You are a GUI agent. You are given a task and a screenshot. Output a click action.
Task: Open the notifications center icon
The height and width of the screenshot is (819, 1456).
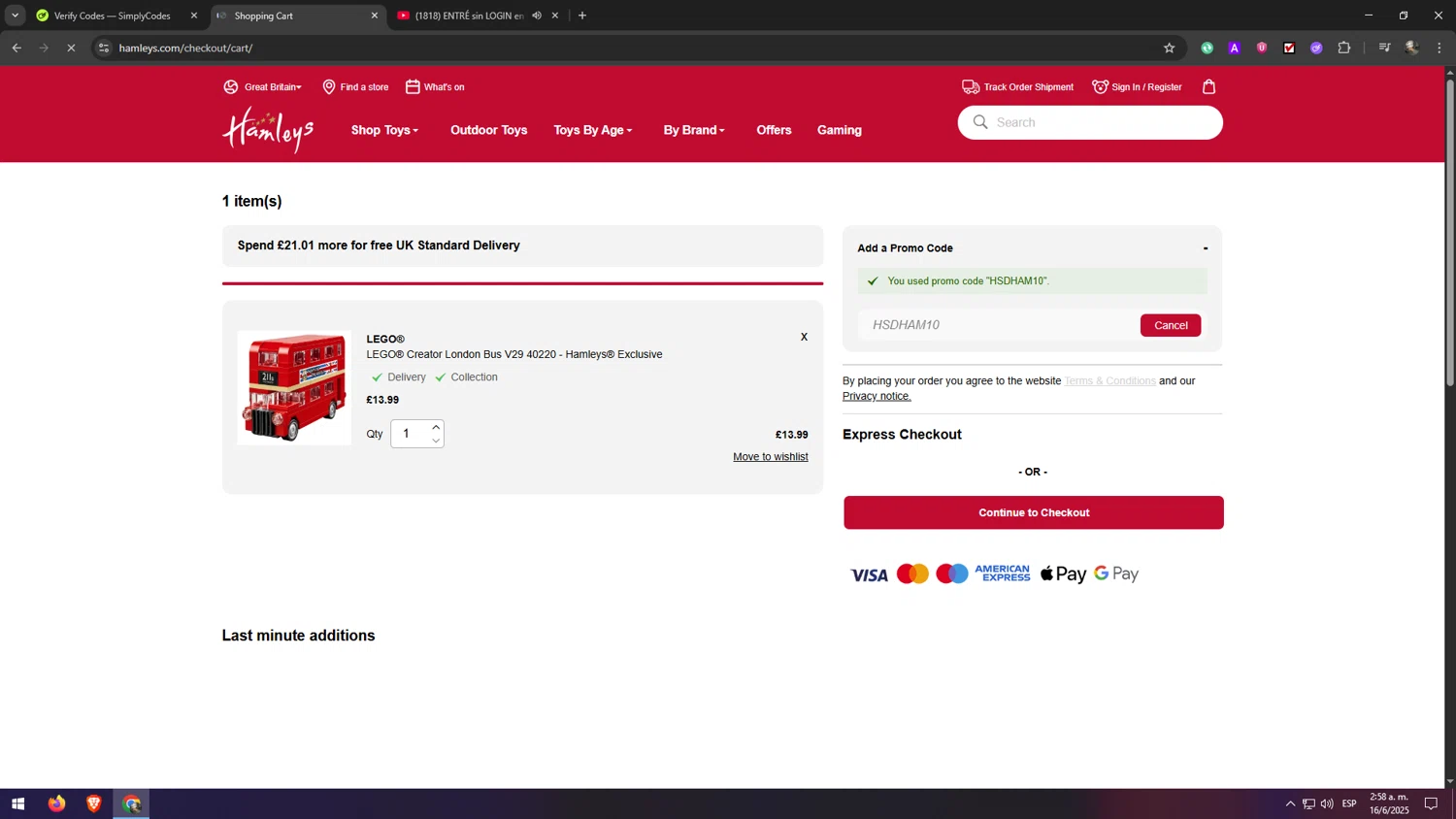1431,803
